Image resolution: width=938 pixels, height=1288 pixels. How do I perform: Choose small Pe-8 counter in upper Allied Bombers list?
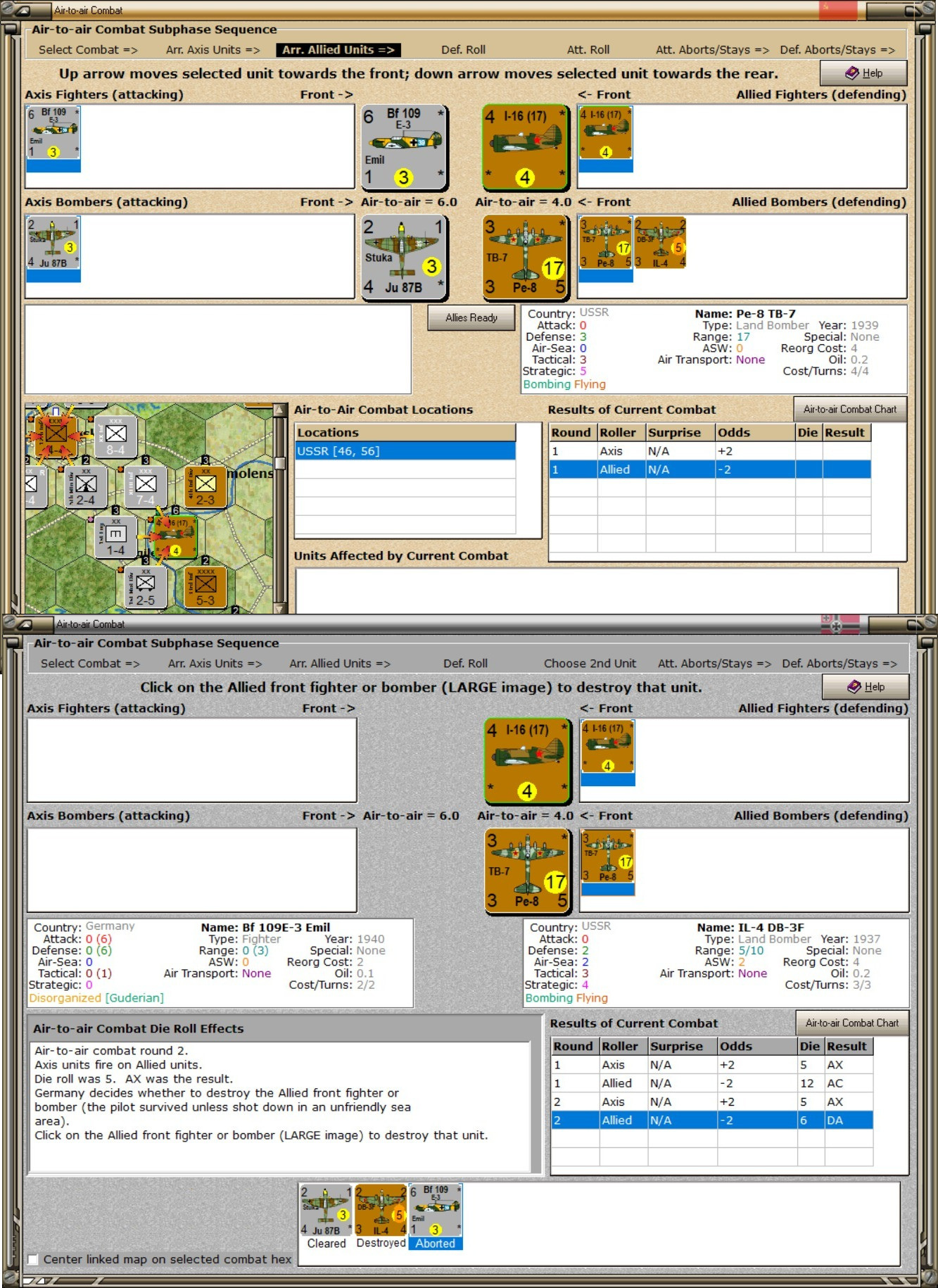pyautogui.click(x=605, y=243)
